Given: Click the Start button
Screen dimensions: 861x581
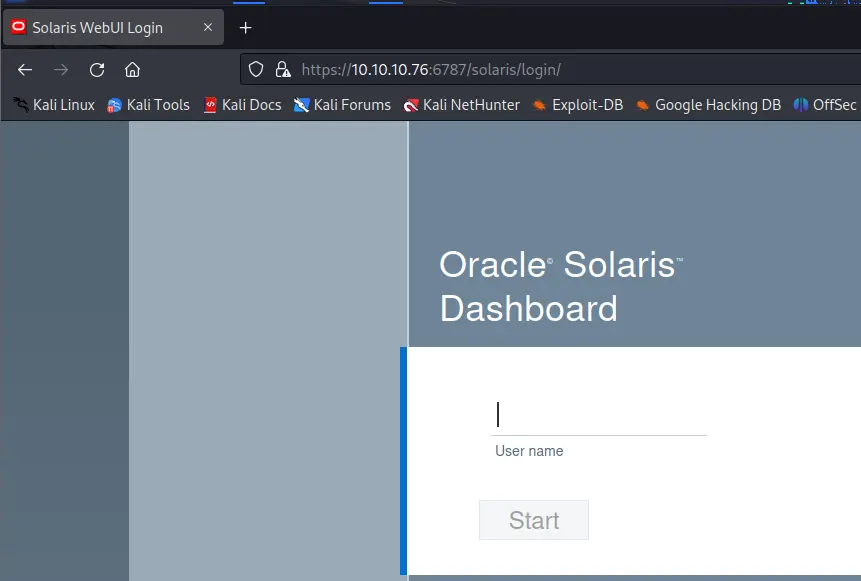Looking at the screenshot, I should pos(534,520).
